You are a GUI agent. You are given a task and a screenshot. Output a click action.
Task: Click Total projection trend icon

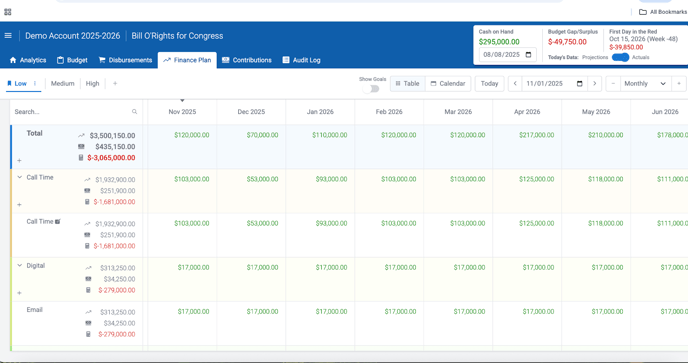point(81,136)
